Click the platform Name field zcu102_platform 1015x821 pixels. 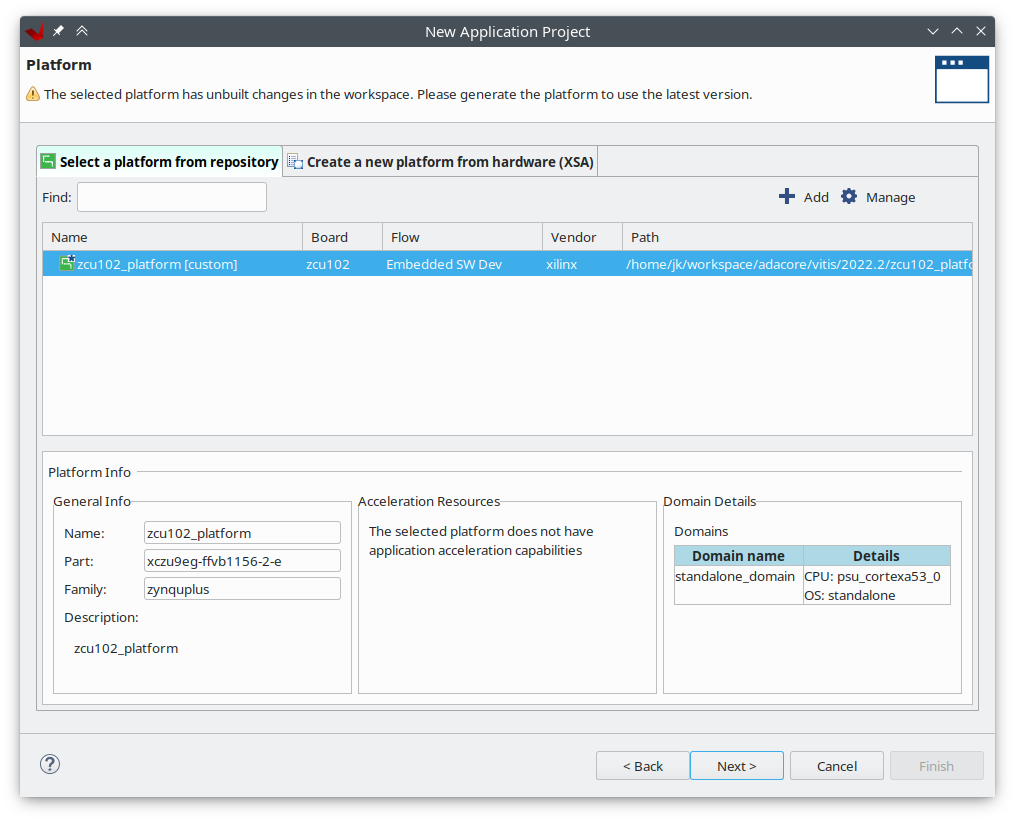click(242, 533)
